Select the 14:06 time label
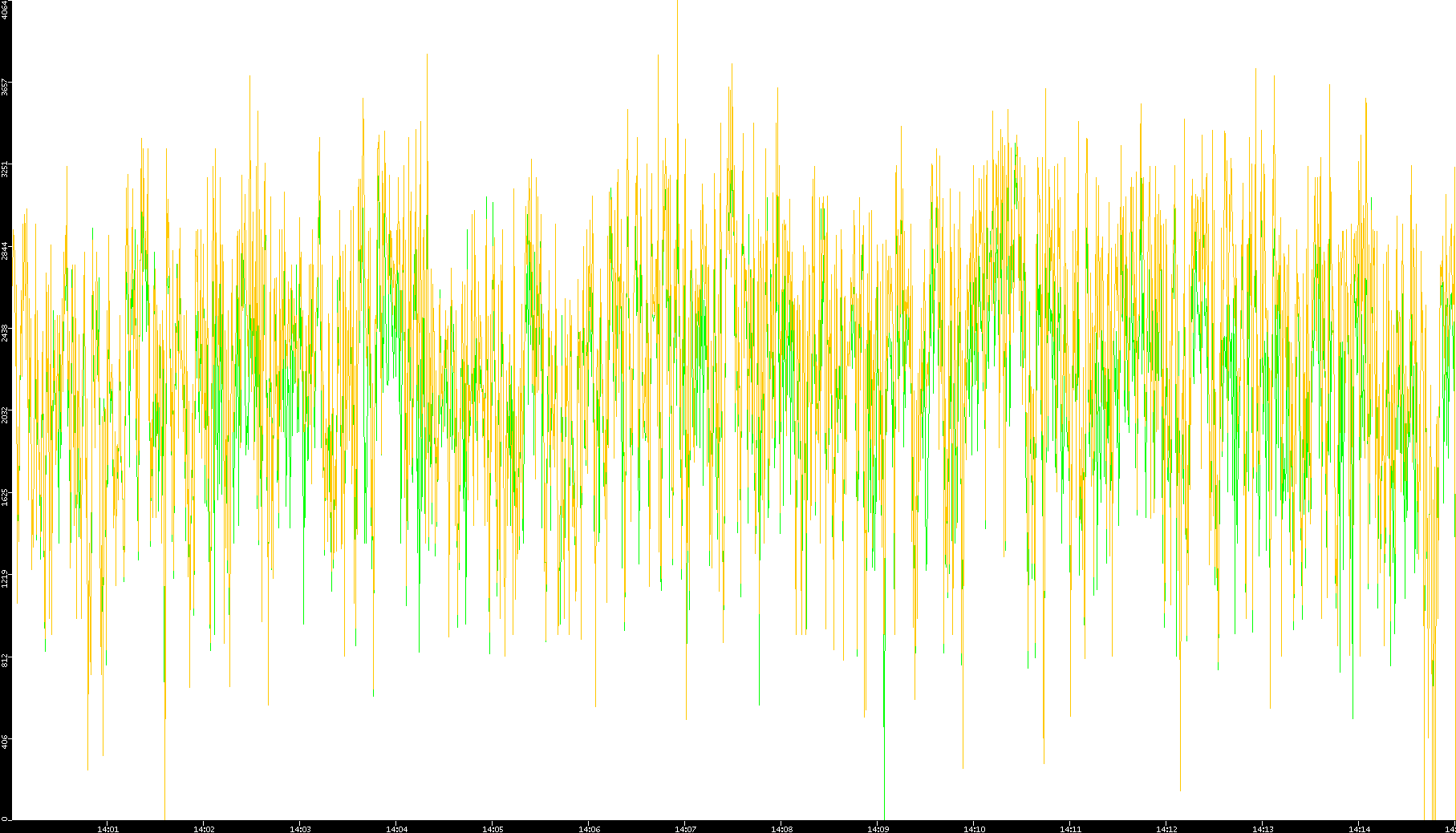 (590, 829)
